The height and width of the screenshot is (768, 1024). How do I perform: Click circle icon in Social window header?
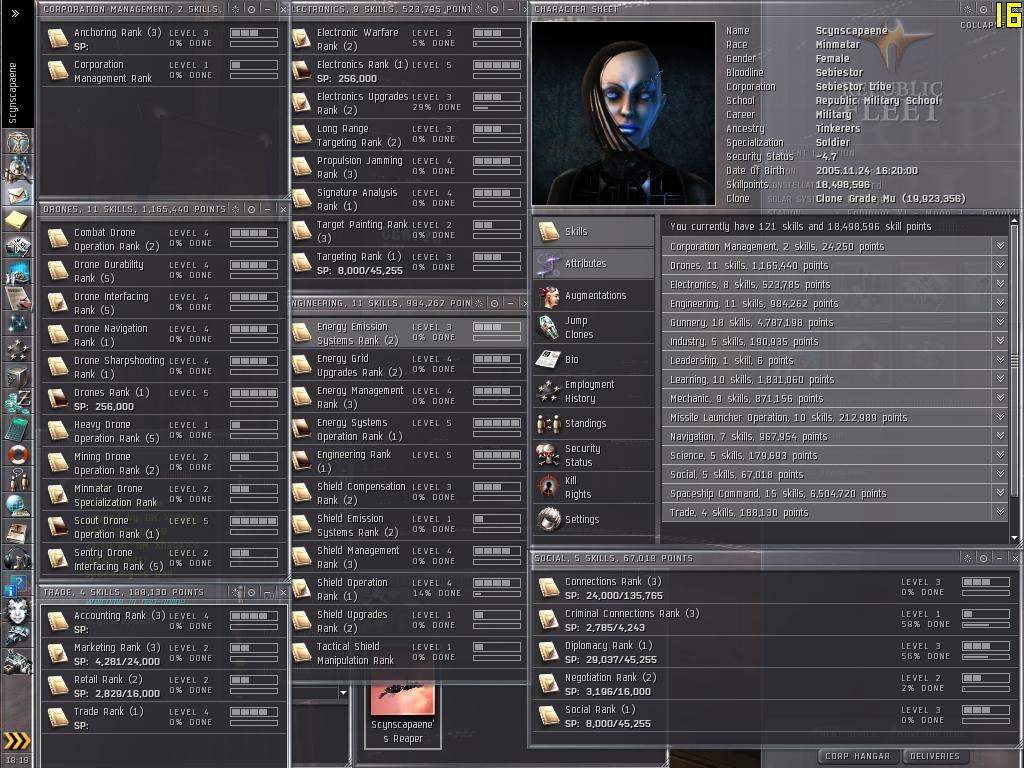[x=984, y=558]
